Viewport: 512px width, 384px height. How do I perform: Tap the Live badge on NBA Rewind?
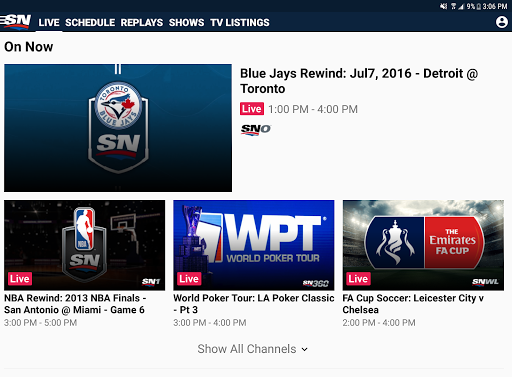(x=20, y=279)
